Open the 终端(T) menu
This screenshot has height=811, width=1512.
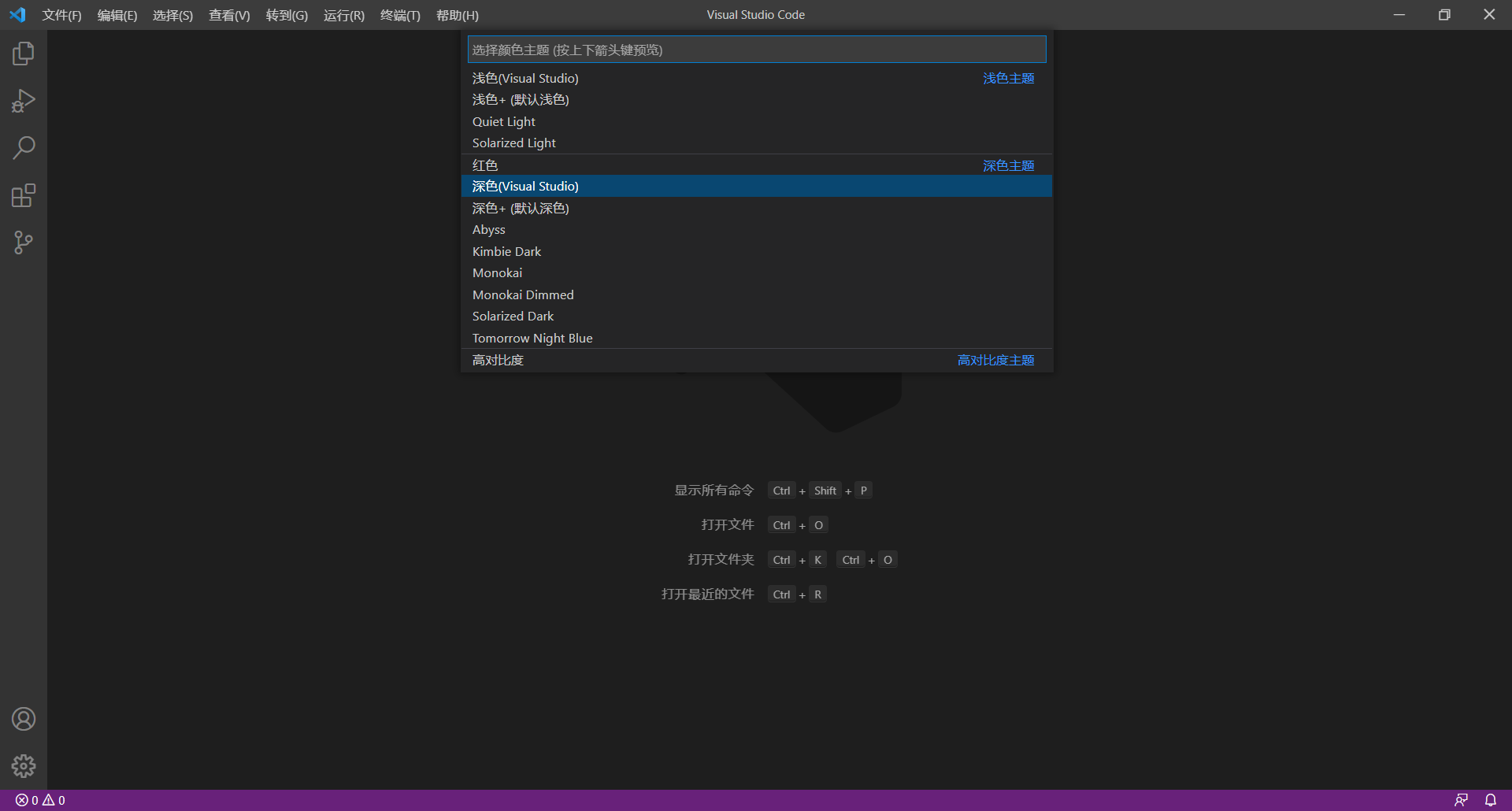400,15
